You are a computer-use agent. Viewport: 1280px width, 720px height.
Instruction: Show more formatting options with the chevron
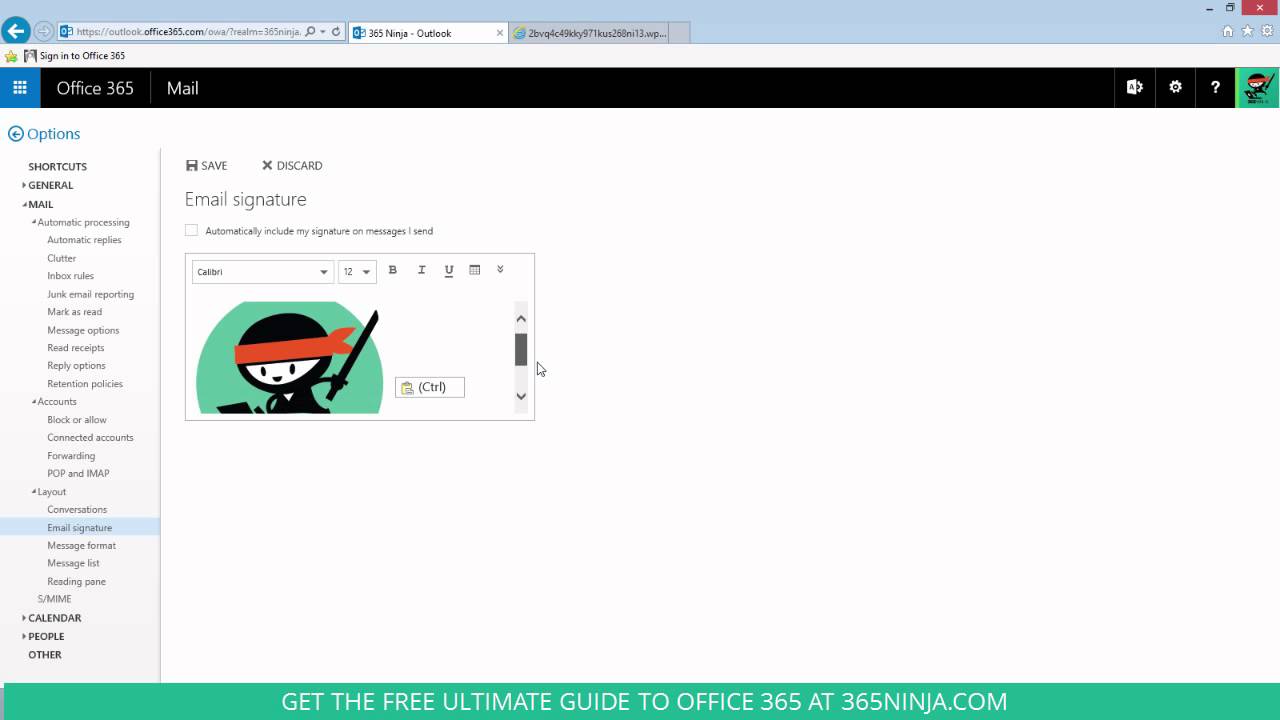tap(500, 269)
